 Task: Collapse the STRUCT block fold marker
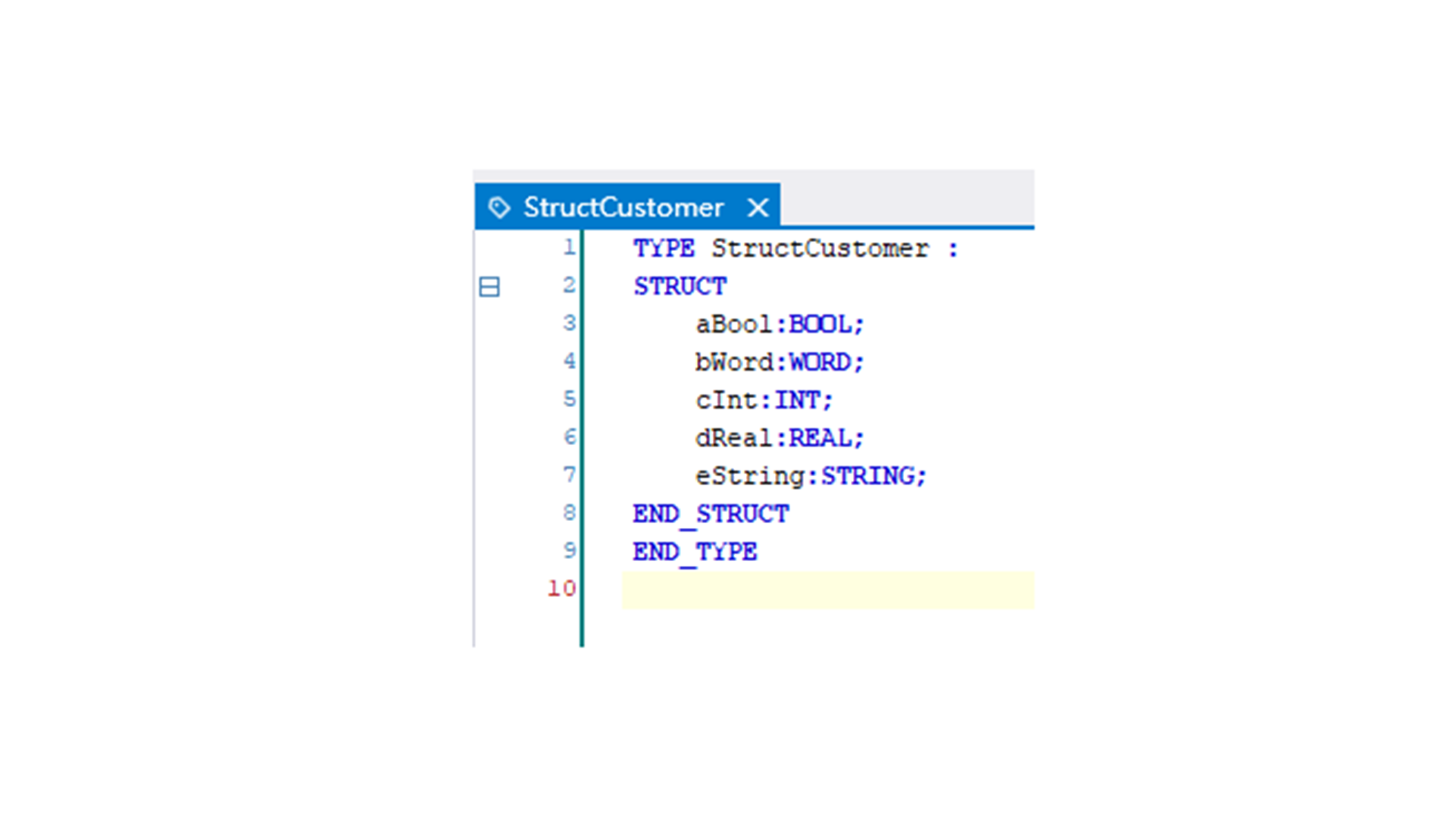(489, 287)
